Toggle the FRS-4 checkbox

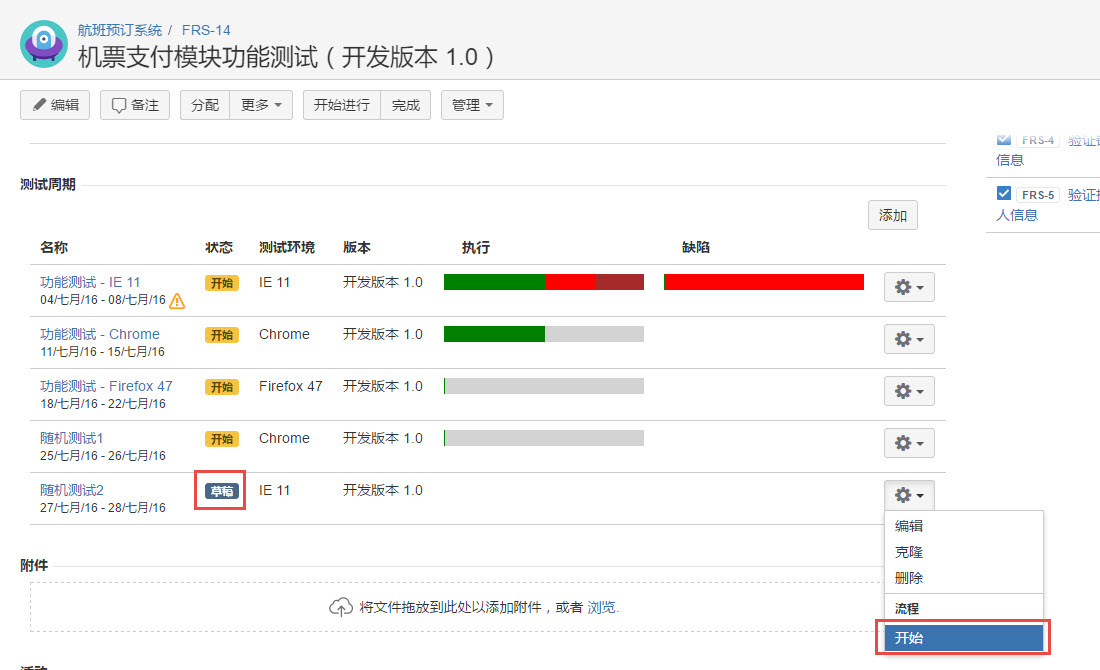coord(1004,139)
